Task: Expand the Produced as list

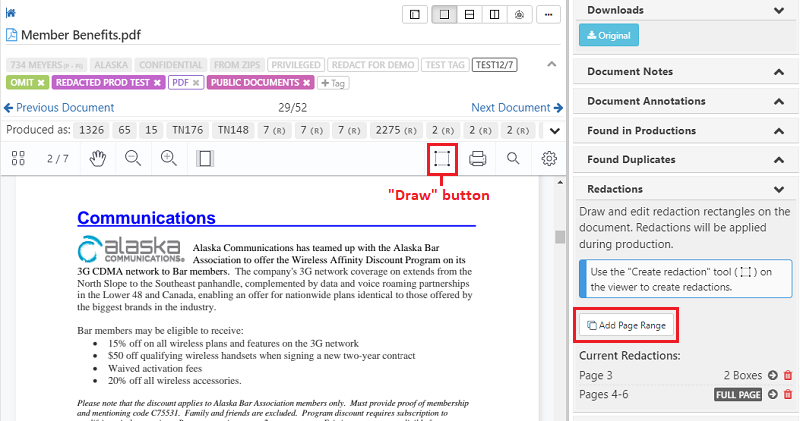Action: (x=555, y=131)
